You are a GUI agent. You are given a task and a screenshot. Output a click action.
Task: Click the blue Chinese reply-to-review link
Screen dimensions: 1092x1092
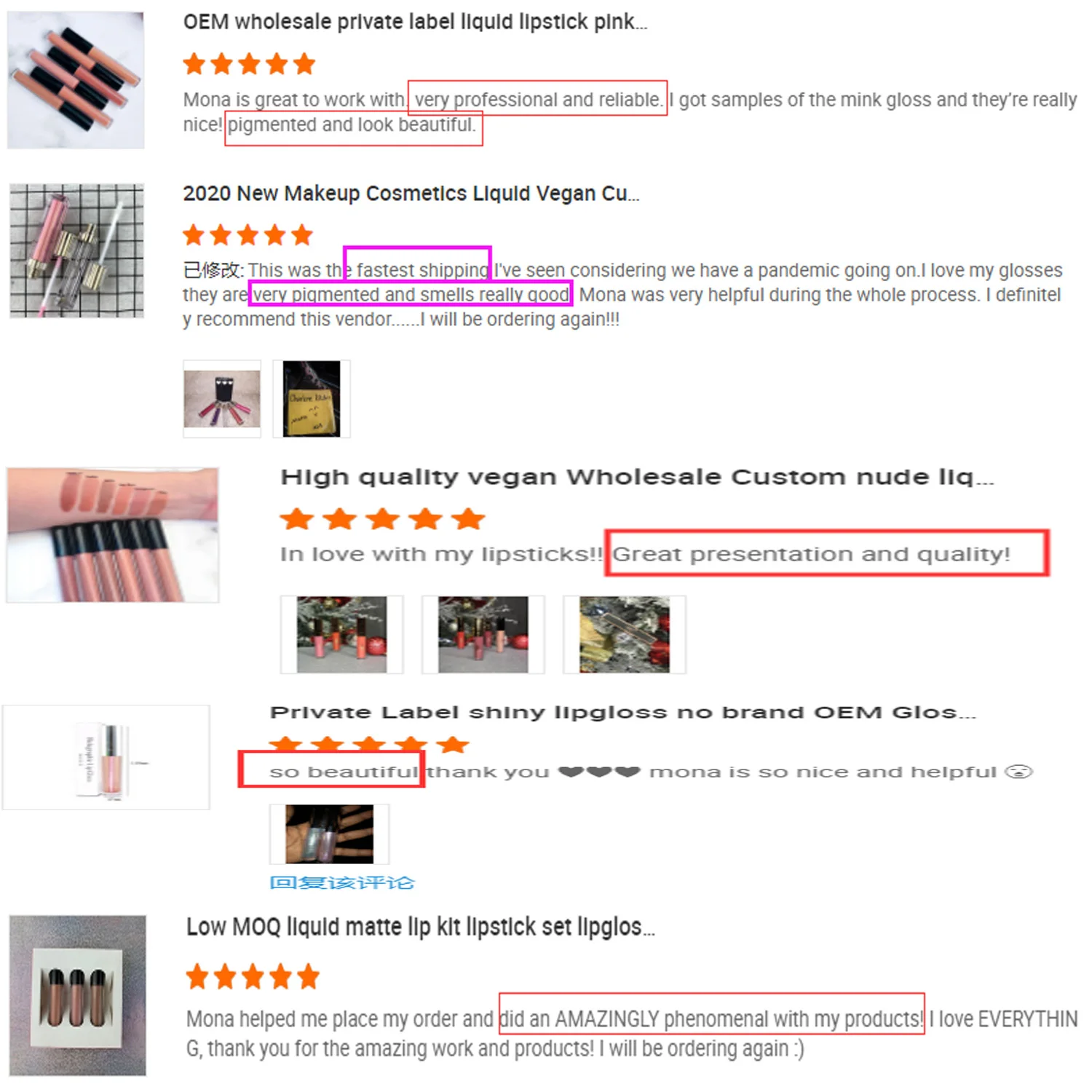(x=341, y=882)
